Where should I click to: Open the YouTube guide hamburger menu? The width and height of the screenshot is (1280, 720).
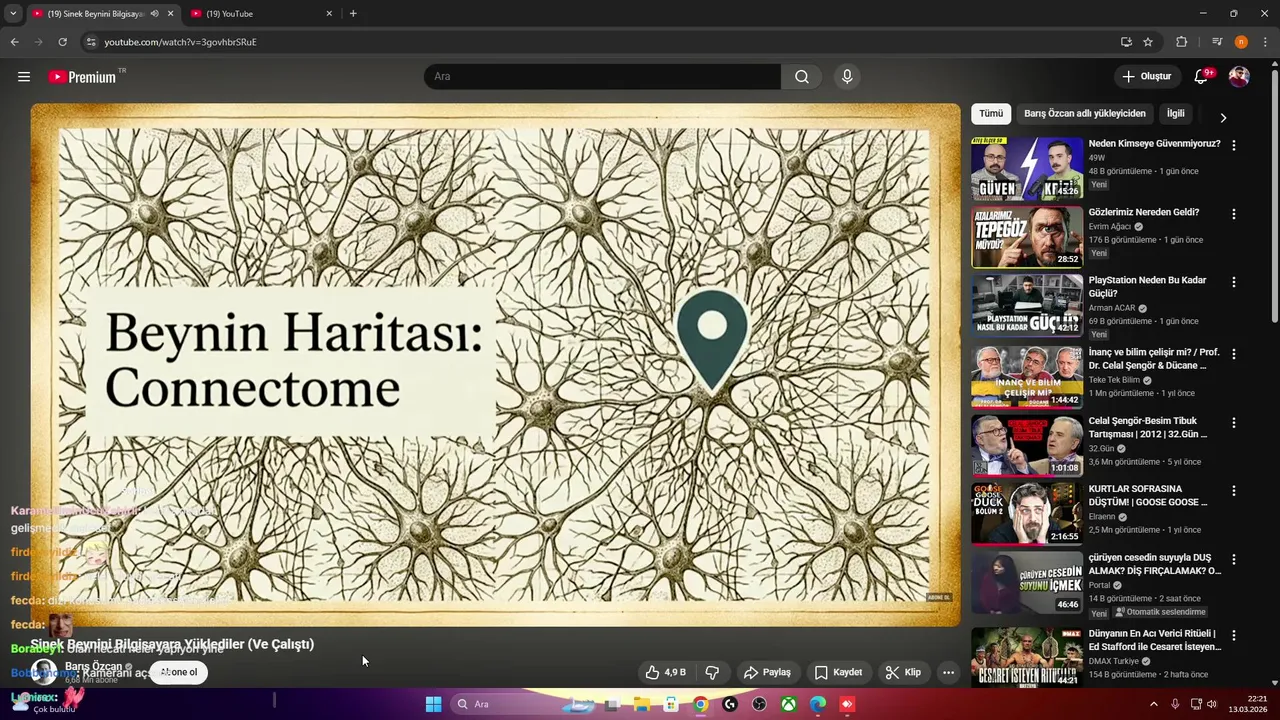pos(24,77)
